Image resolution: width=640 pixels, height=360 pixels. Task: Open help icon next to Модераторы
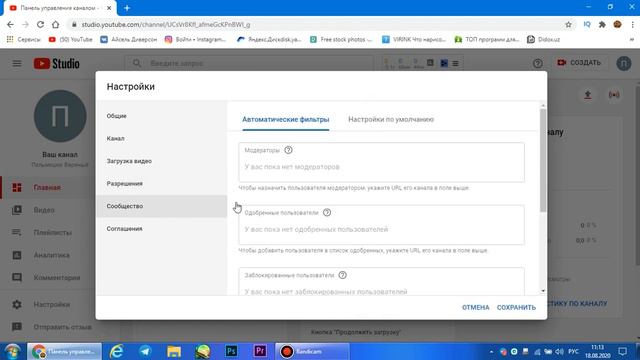click(288, 150)
